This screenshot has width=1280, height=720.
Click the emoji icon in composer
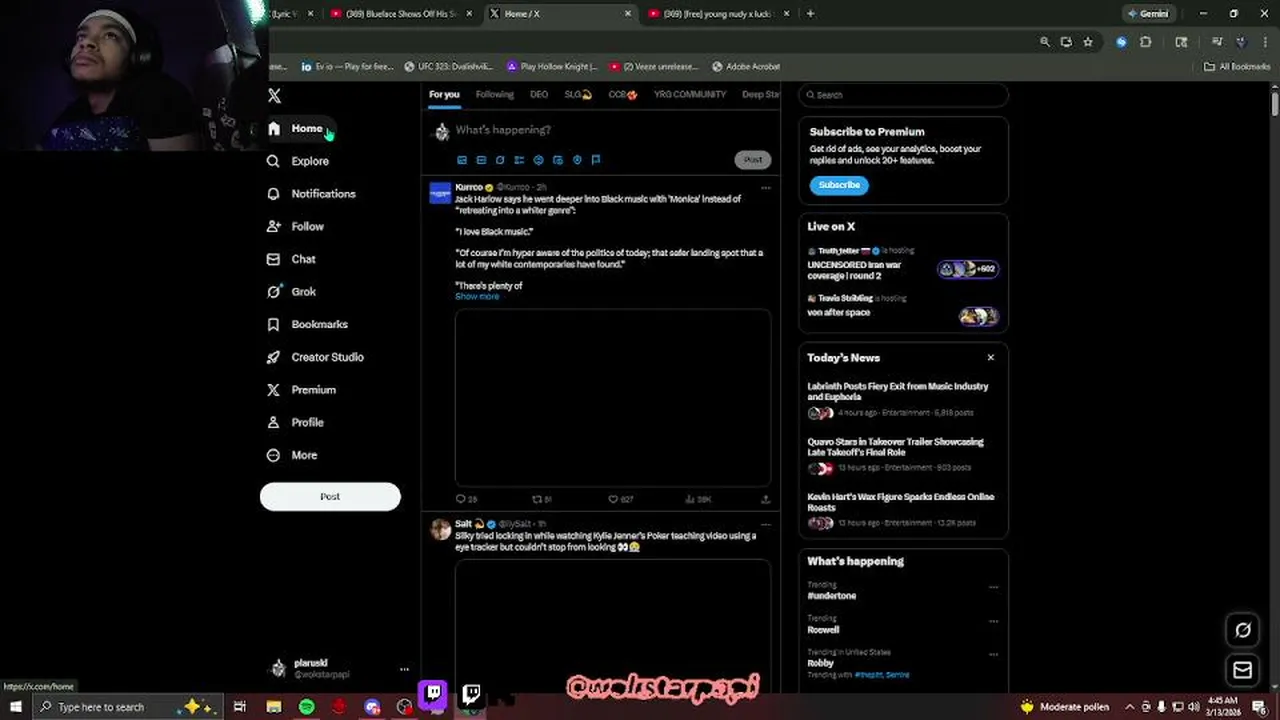(x=538, y=160)
